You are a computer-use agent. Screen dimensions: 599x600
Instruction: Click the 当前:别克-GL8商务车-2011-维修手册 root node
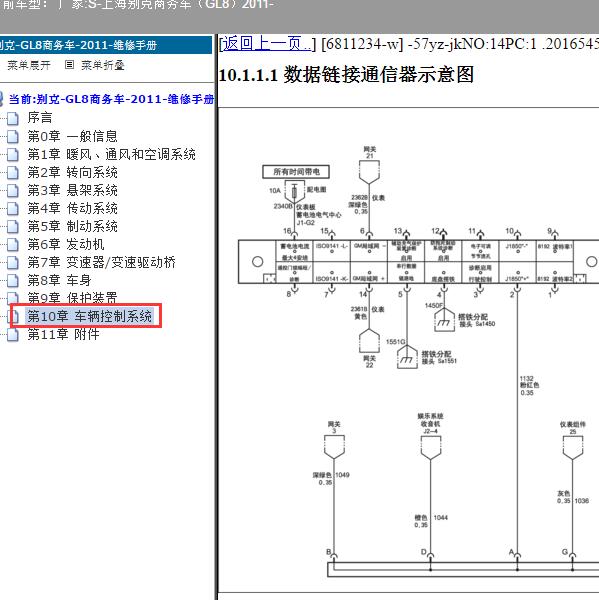(111, 99)
